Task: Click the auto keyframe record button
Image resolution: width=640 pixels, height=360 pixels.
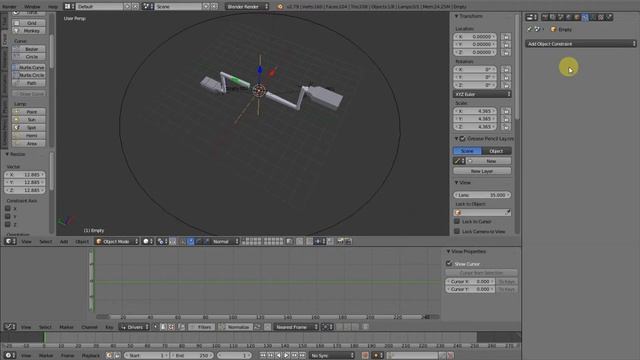Action: (365, 356)
